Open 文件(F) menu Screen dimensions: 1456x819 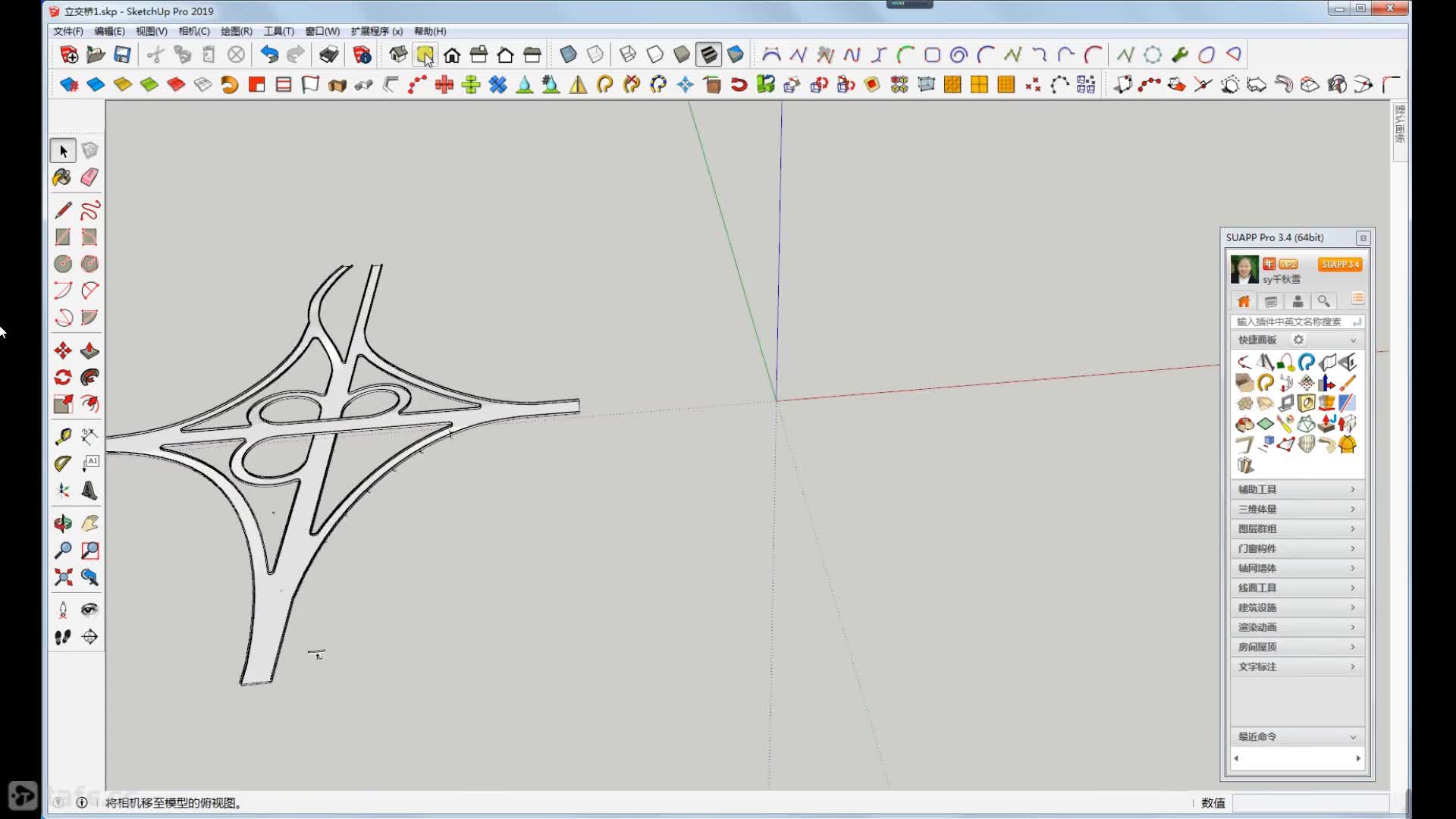click(x=68, y=31)
